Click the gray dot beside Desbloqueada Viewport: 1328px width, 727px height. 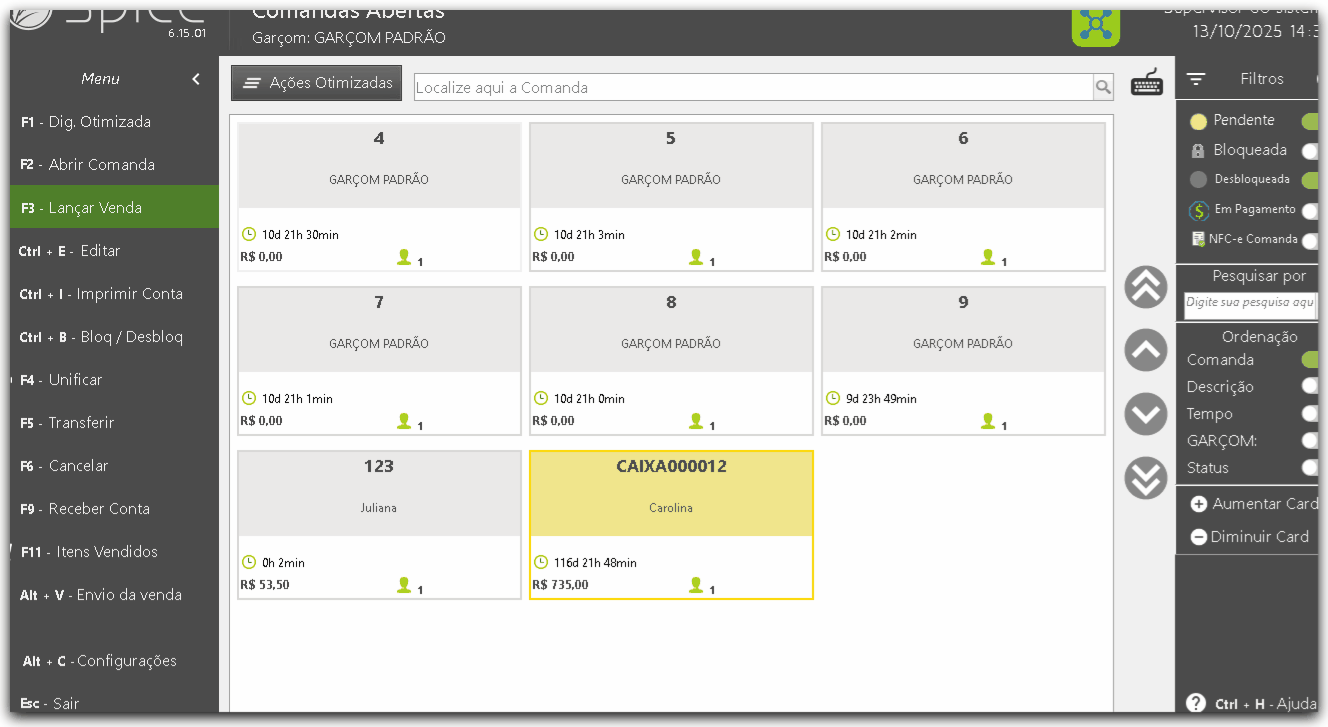point(1198,181)
